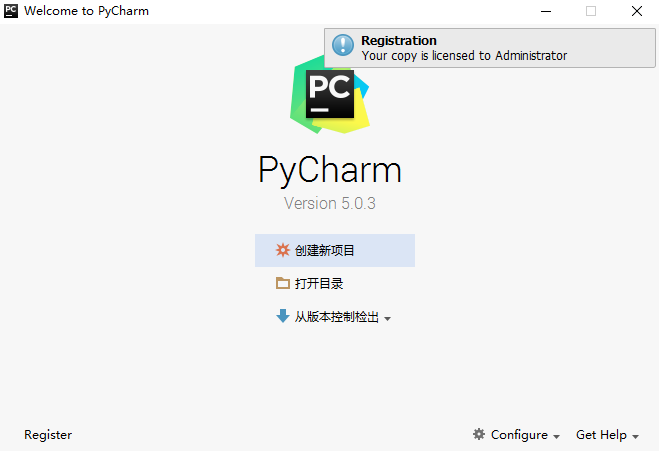Select the 创建新项目 option
The image size is (659, 451).
335,251
